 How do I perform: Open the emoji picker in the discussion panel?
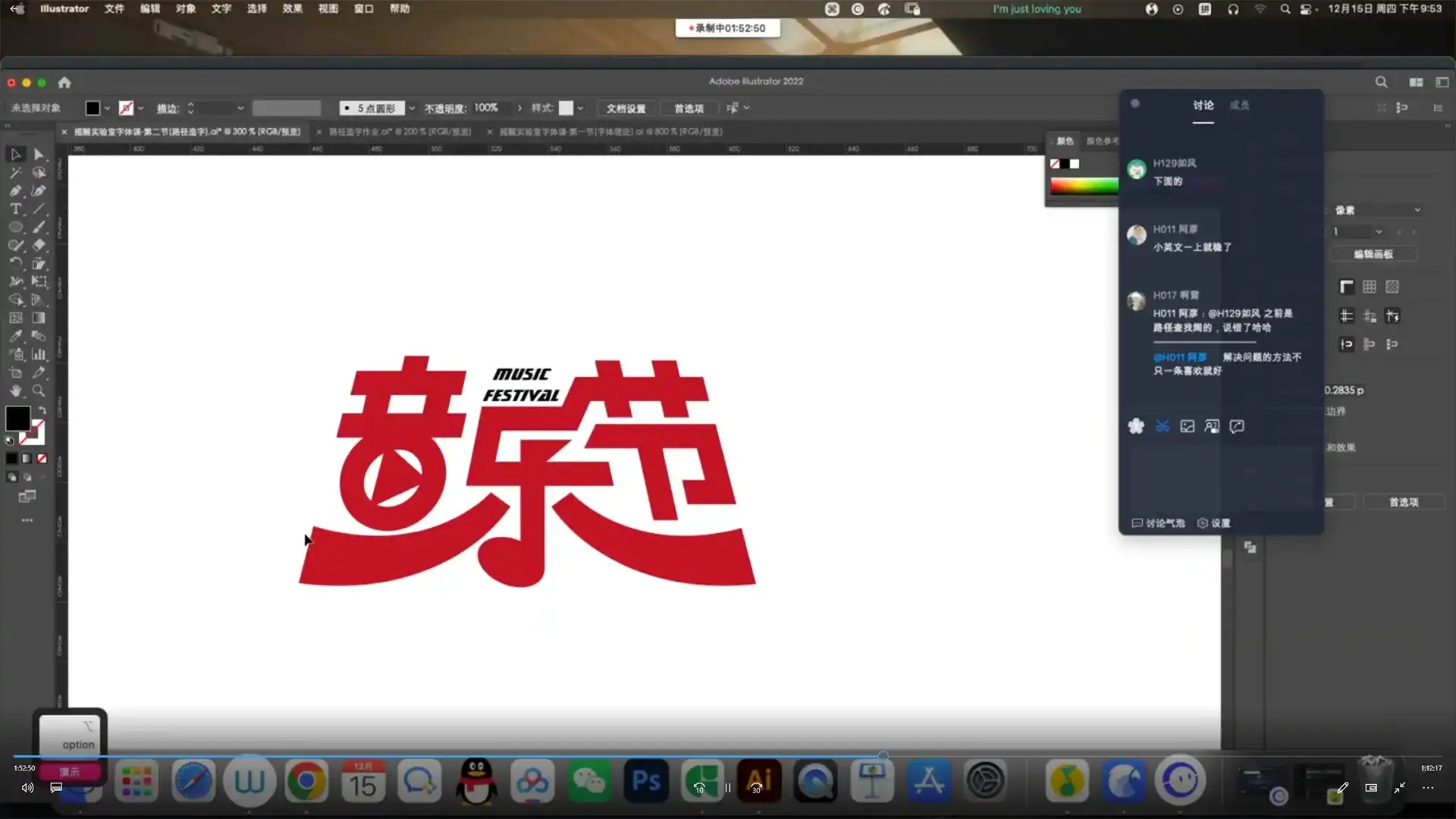click(1136, 426)
